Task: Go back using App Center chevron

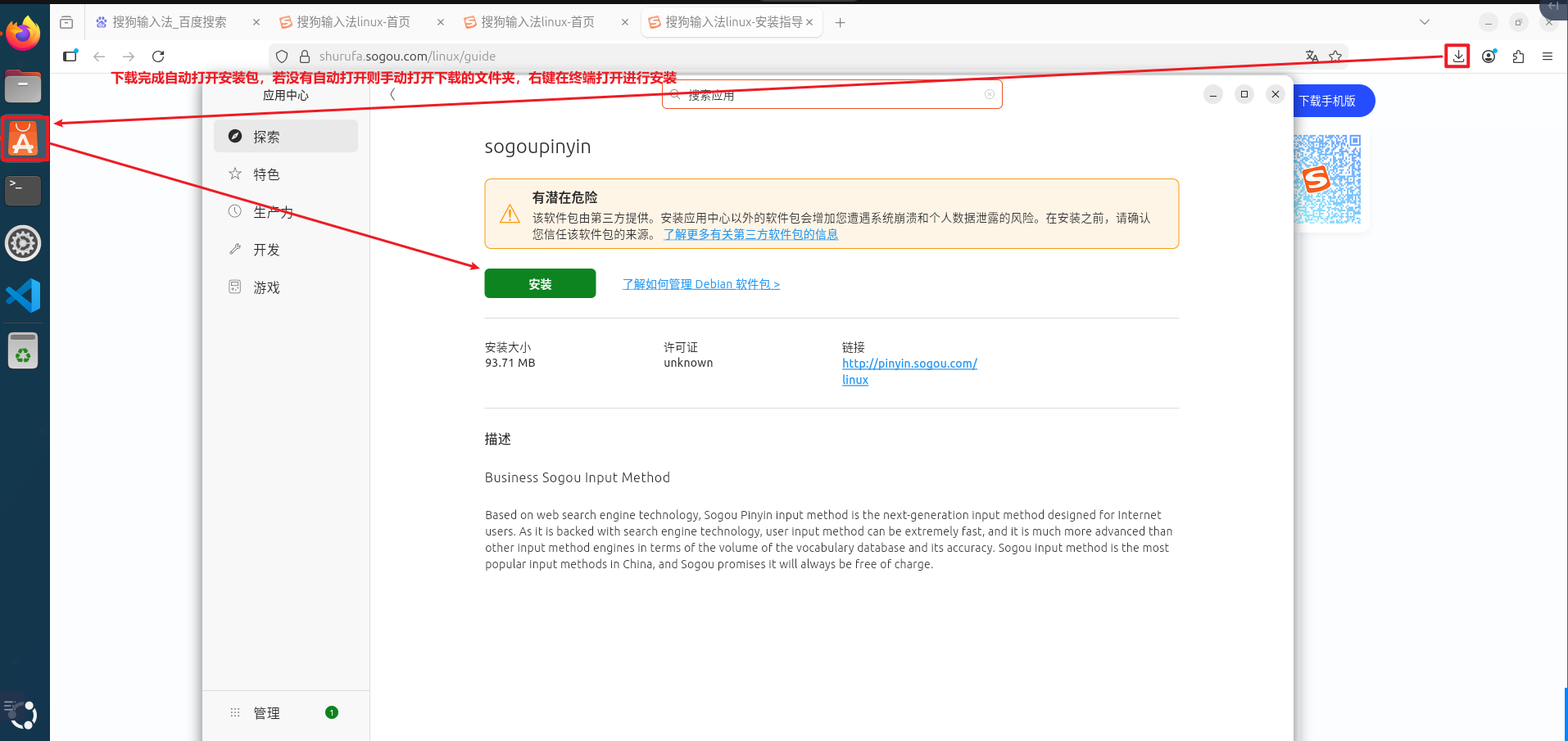Action: coord(393,95)
